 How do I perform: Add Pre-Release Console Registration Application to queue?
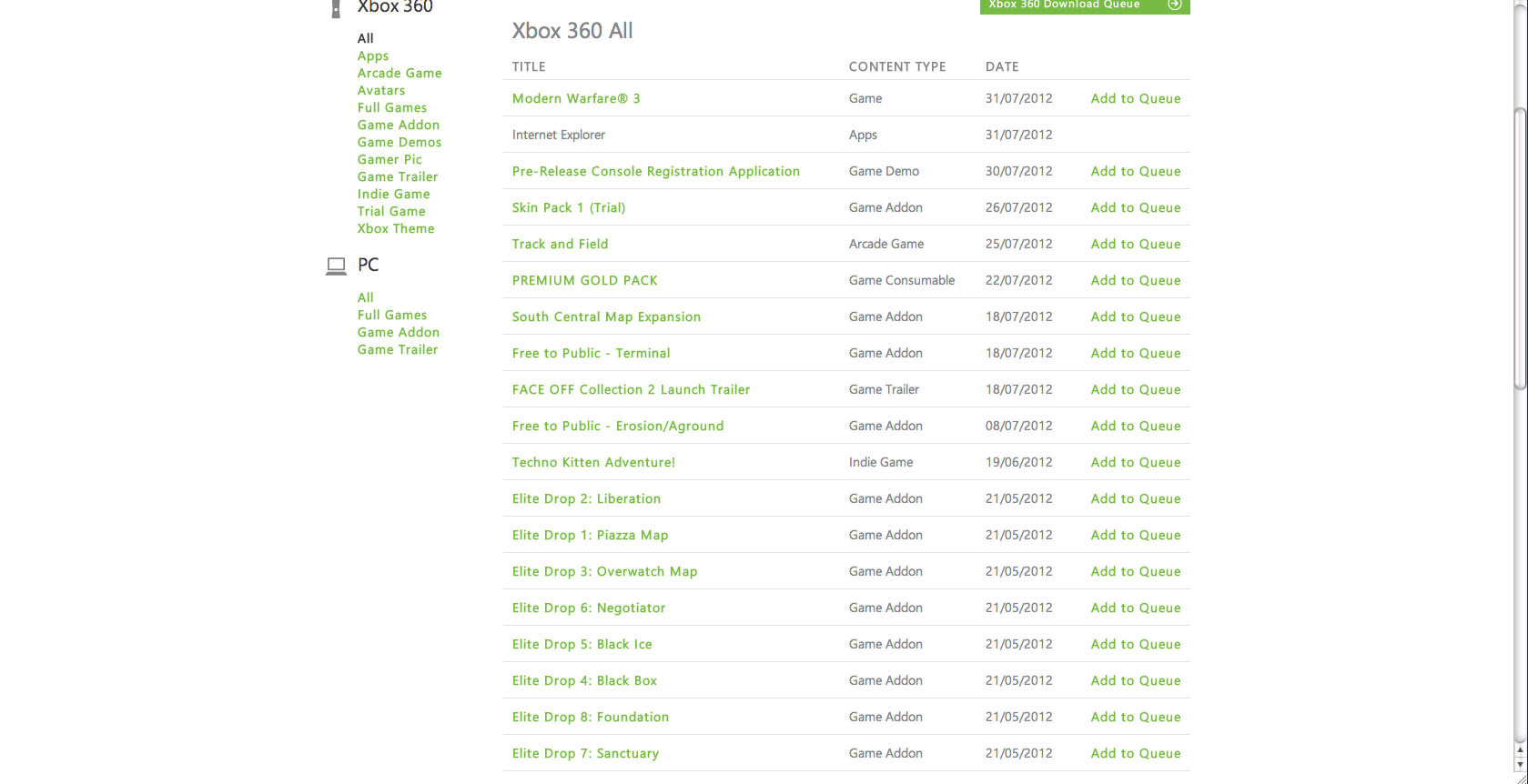(x=1136, y=171)
